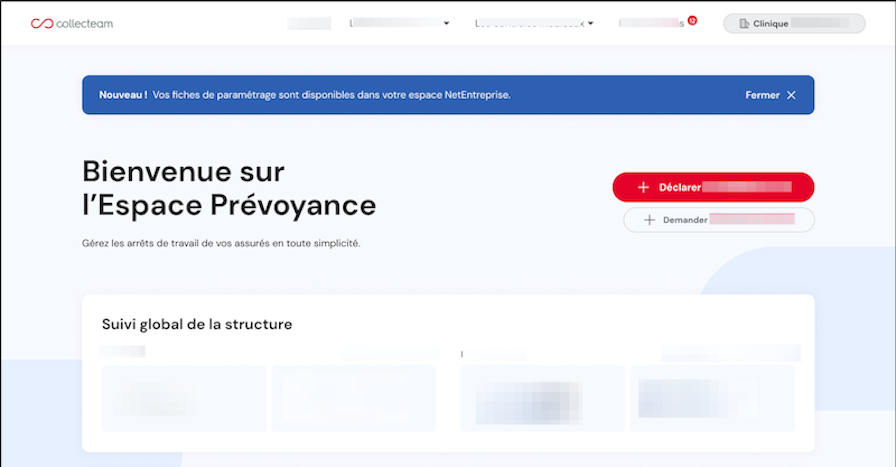Select the second card in Suivi global
This screenshot has height=467, width=896.
[354, 398]
